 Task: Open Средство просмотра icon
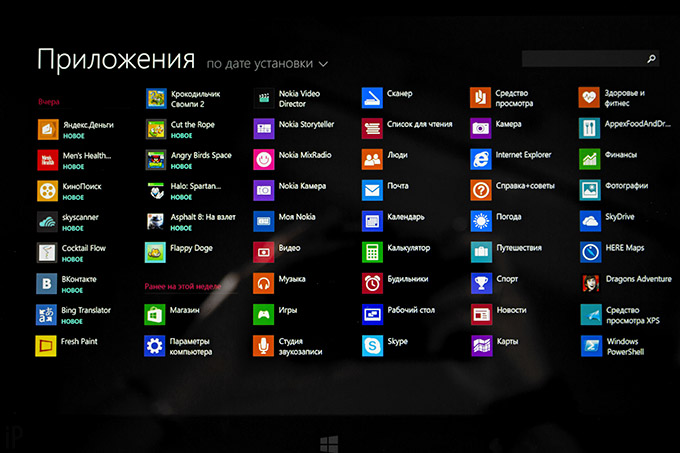click(481, 98)
